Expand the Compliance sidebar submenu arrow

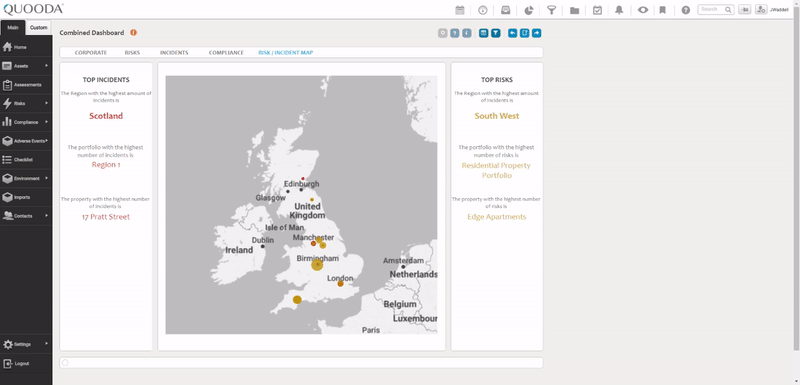(x=46, y=122)
